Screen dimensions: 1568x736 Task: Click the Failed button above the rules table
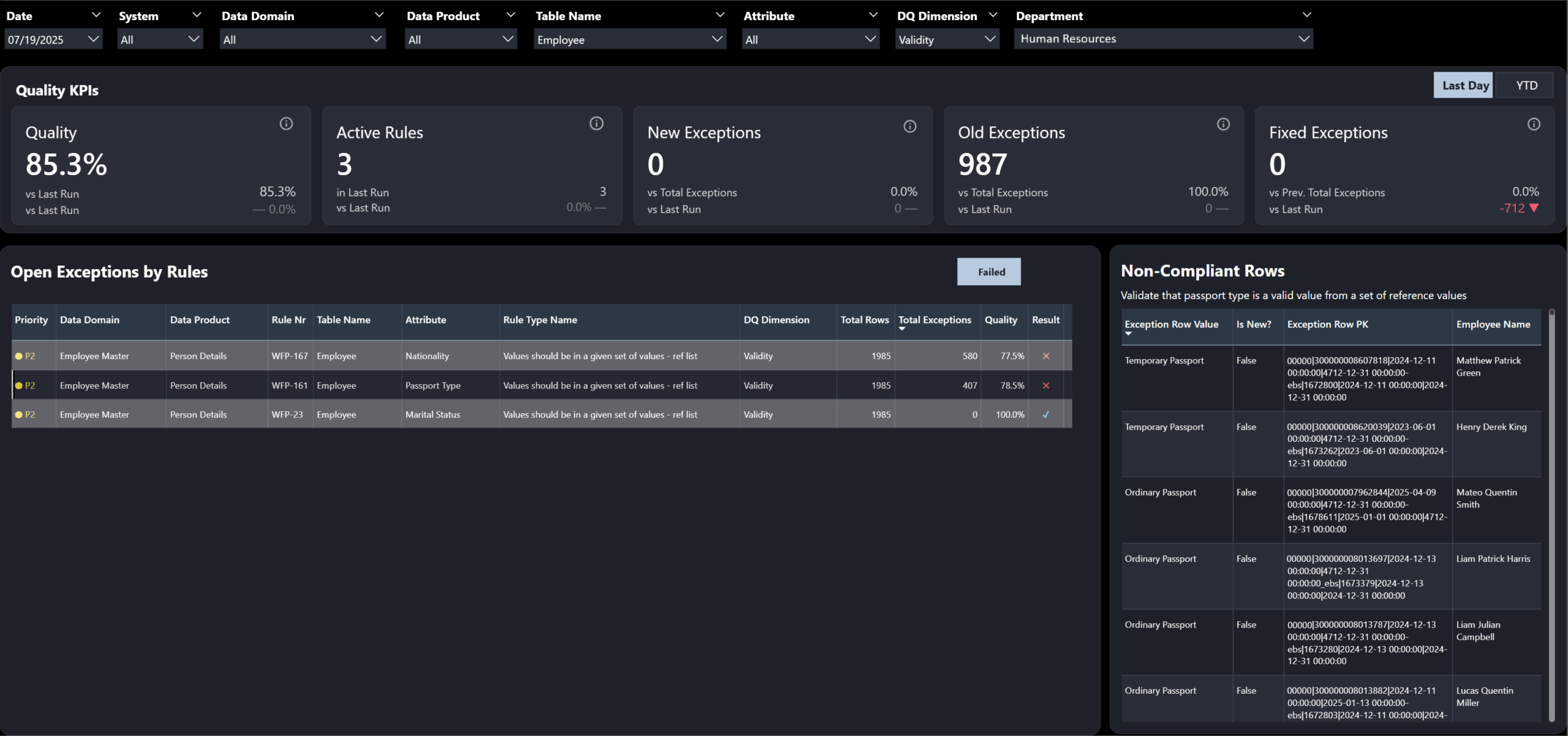(x=989, y=271)
